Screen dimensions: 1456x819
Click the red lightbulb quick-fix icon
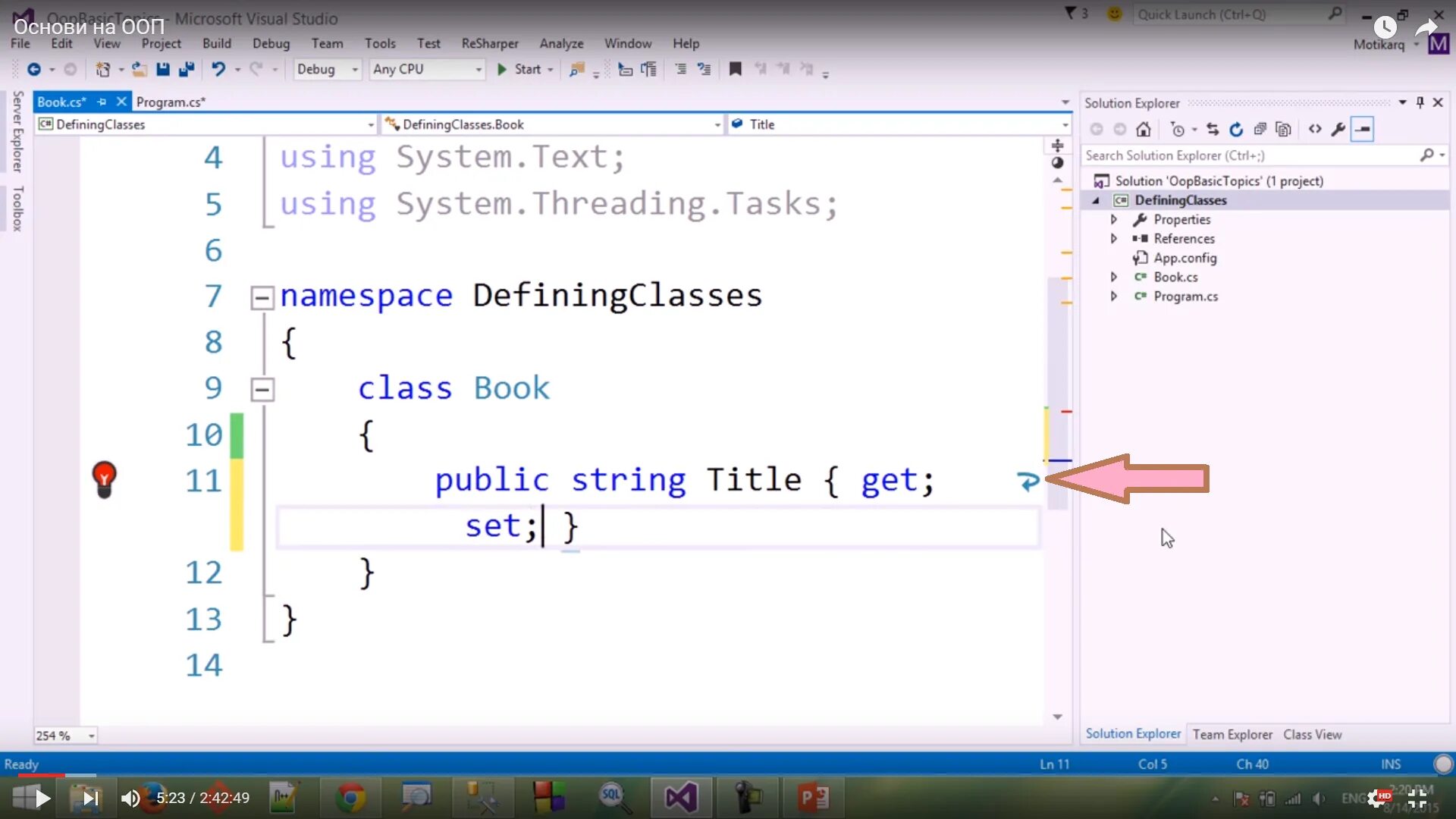click(104, 480)
